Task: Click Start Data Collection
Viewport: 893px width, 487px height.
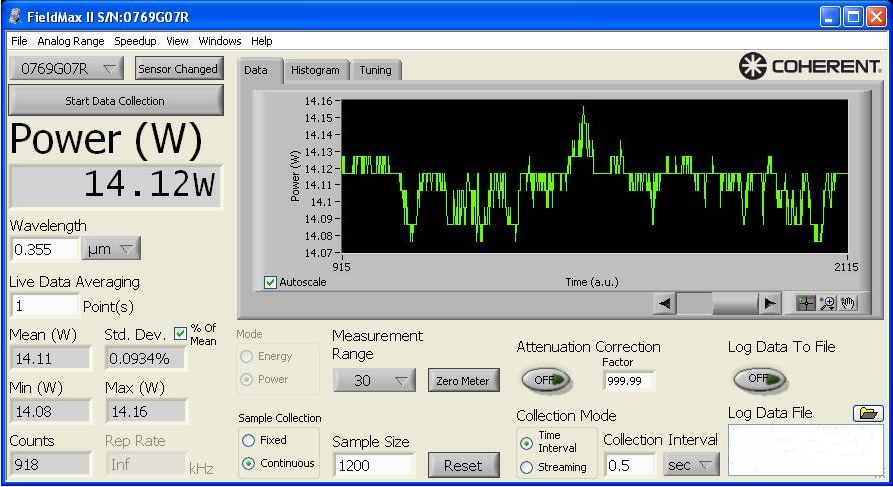Action: [x=115, y=101]
